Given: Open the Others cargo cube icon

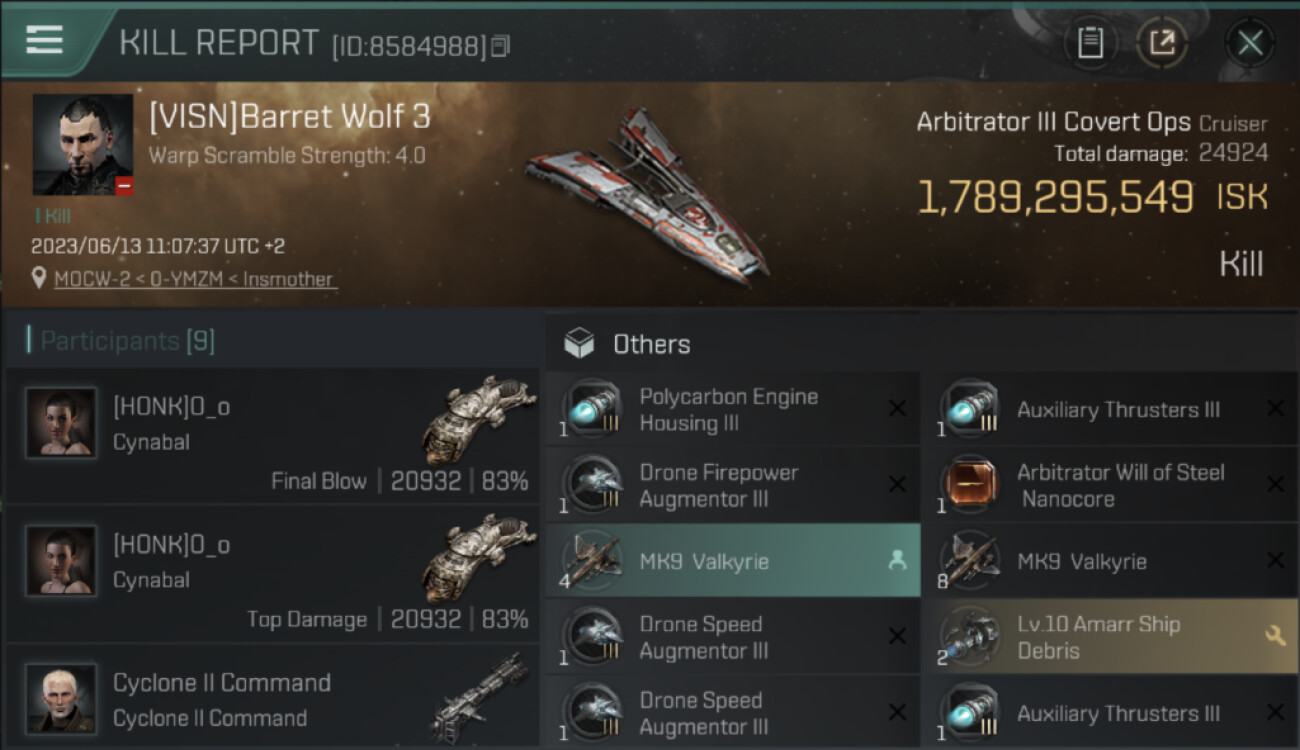Looking at the screenshot, I should (x=579, y=344).
